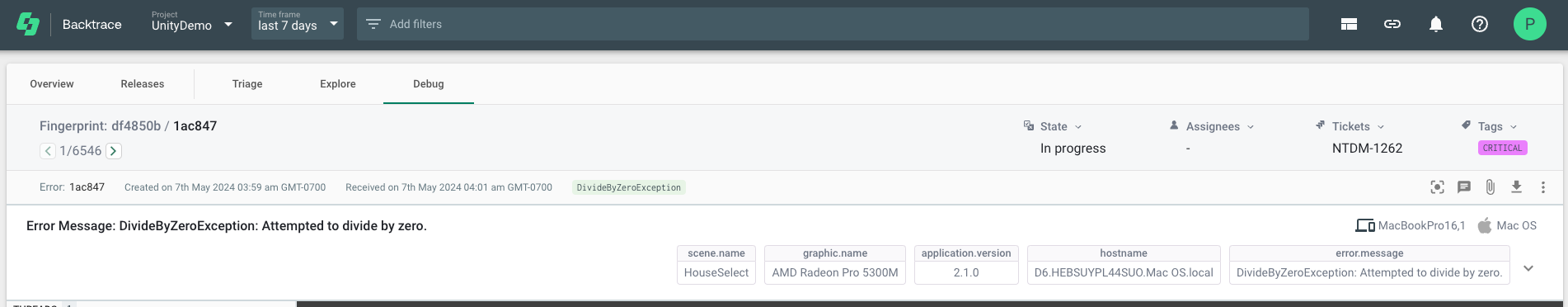
Task: Go to the next error arrow
Action: click(114, 151)
